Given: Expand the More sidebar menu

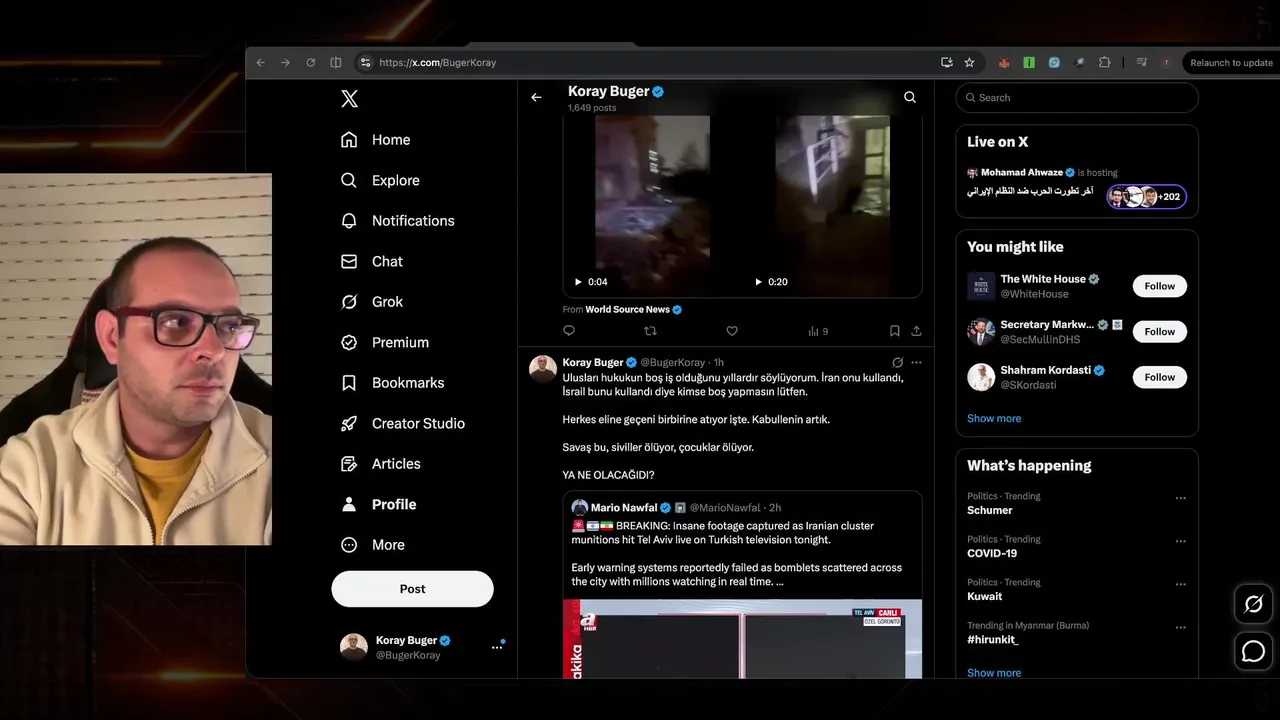Looking at the screenshot, I should 372,545.
